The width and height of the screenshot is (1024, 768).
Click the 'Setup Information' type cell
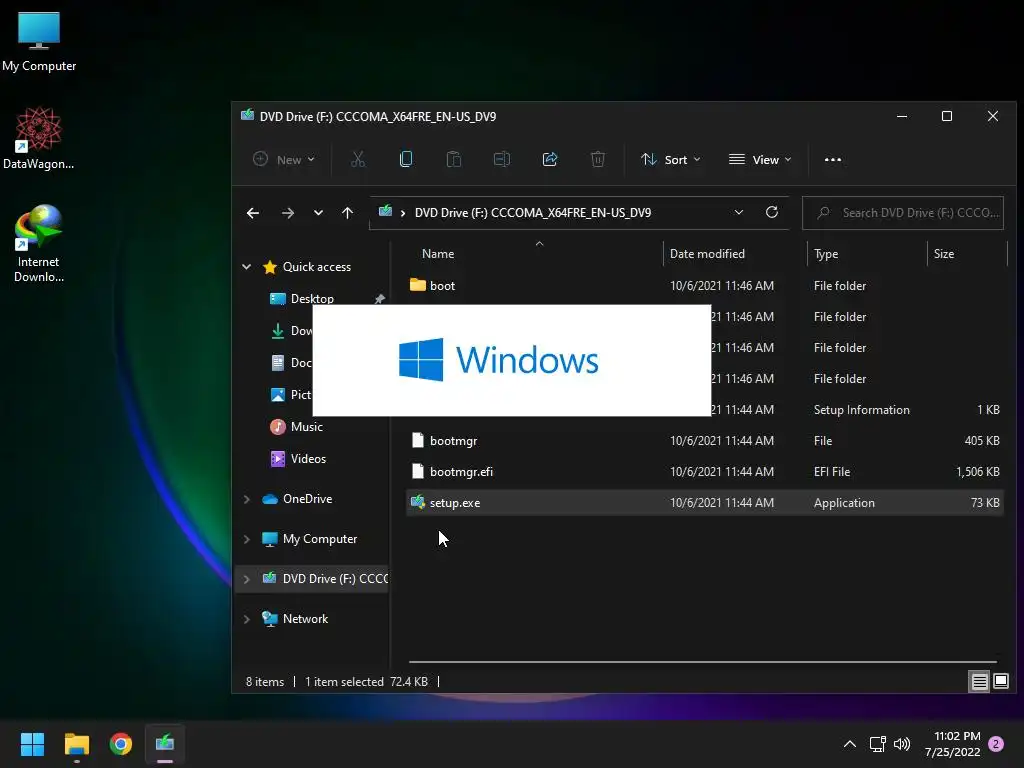click(x=861, y=410)
